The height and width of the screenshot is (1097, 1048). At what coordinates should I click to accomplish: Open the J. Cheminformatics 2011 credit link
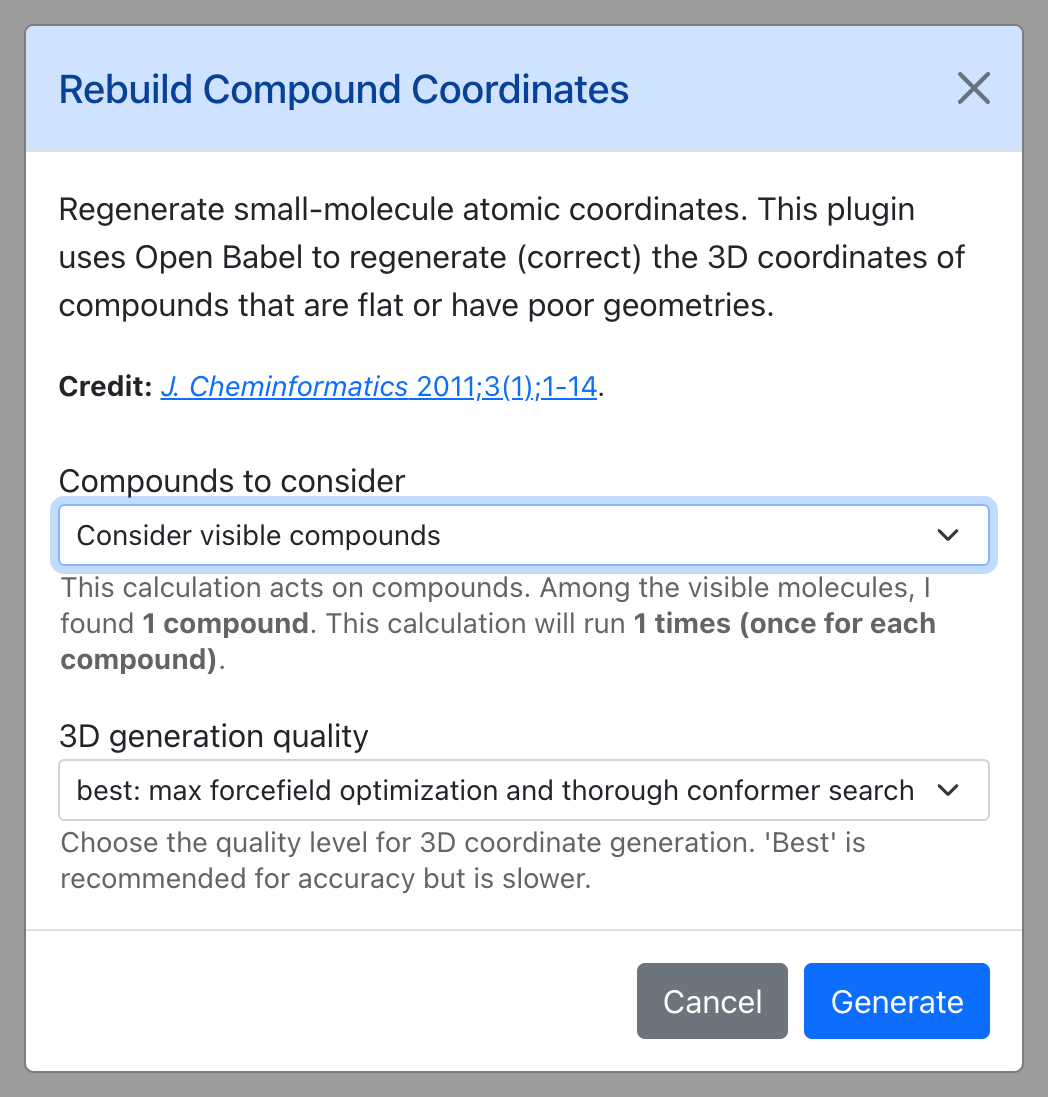tap(378, 386)
